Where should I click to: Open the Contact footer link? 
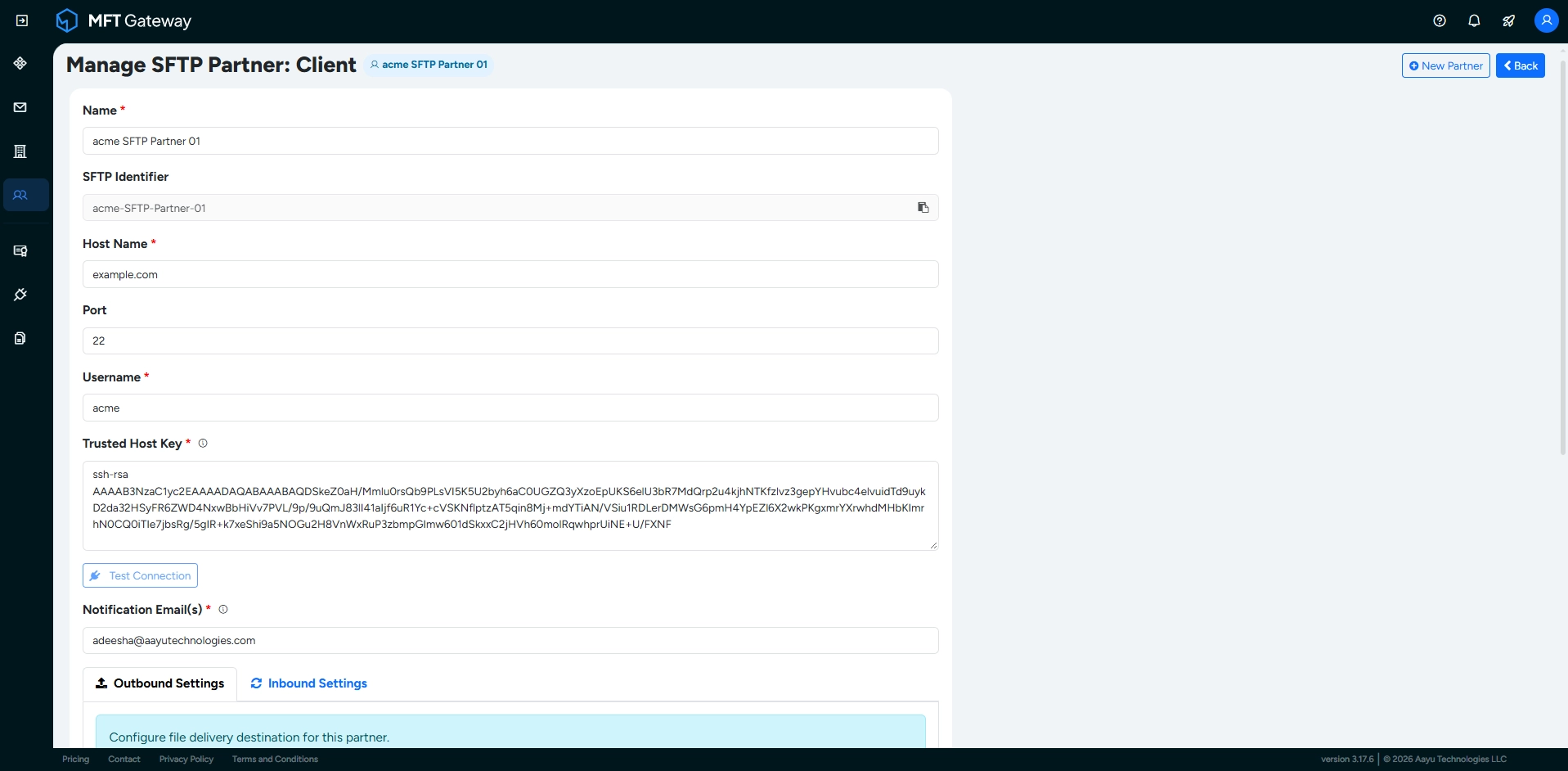124,760
